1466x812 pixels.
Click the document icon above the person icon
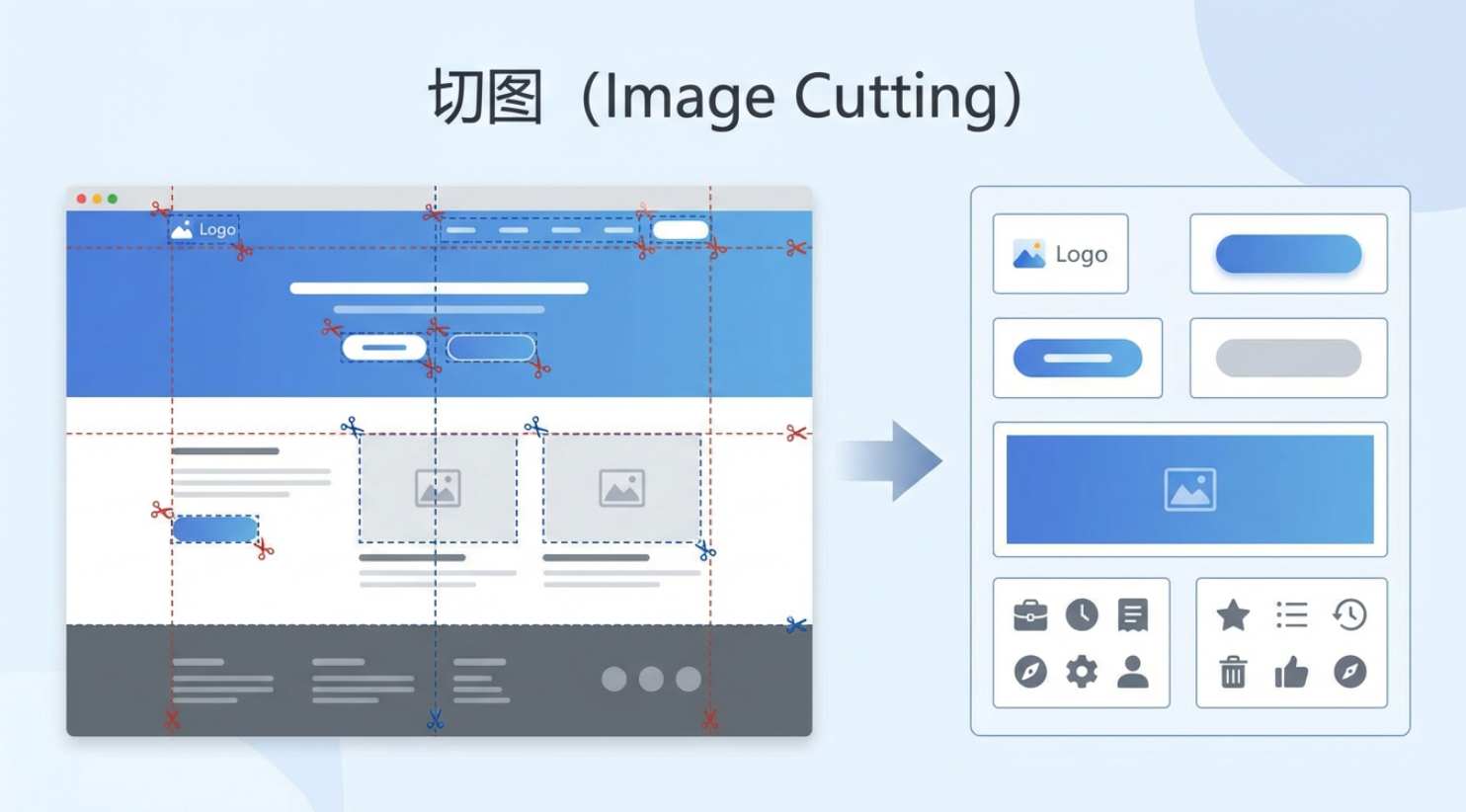[x=1132, y=615]
